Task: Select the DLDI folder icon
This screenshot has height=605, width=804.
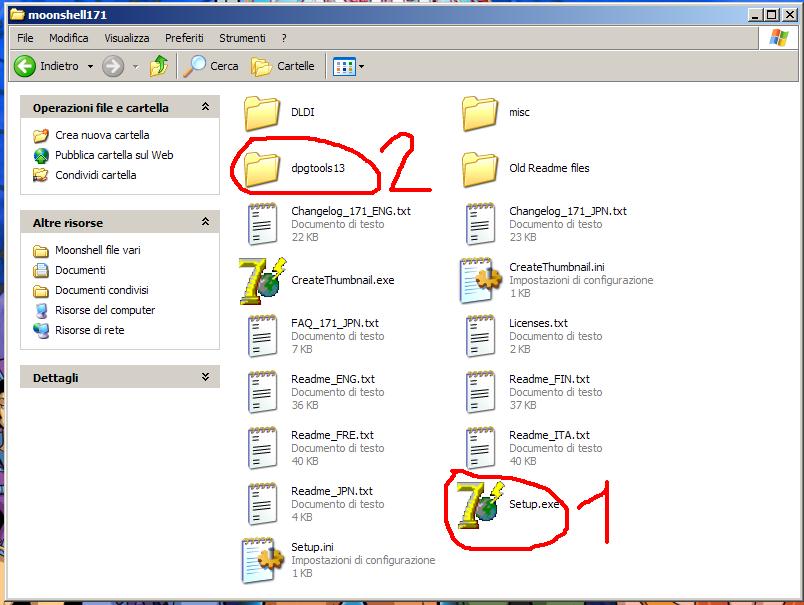Action: [262, 113]
